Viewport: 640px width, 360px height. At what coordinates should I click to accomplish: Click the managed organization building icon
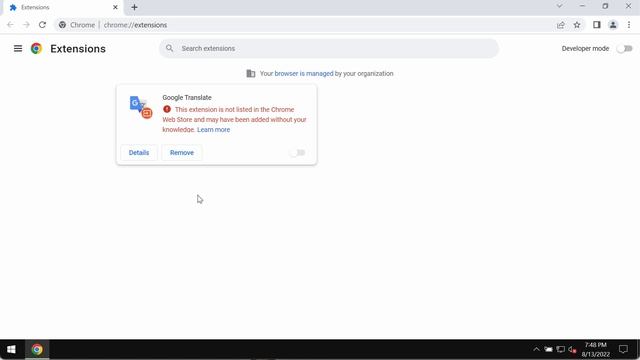(251, 73)
